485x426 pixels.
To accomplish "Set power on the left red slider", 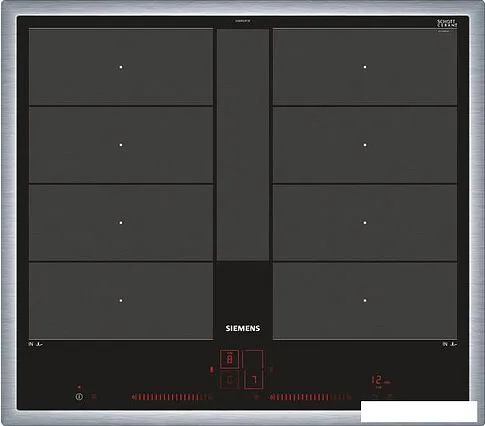I will 172,397.
